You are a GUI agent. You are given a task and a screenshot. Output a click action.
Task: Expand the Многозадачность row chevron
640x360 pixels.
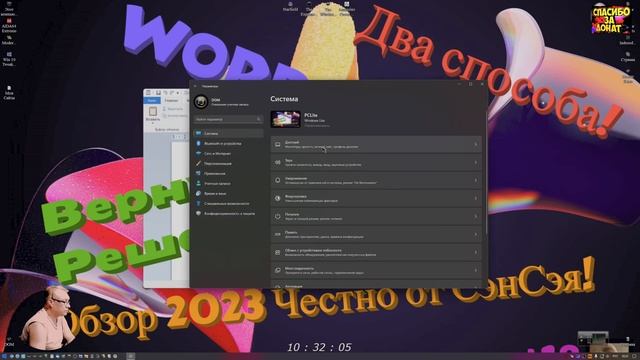[476, 270]
